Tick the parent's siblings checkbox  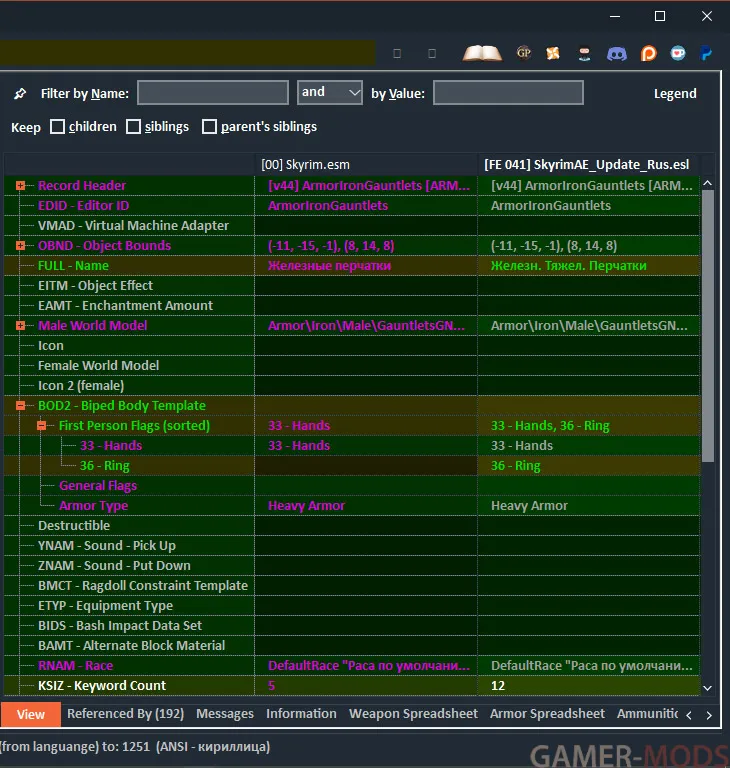click(x=210, y=127)
